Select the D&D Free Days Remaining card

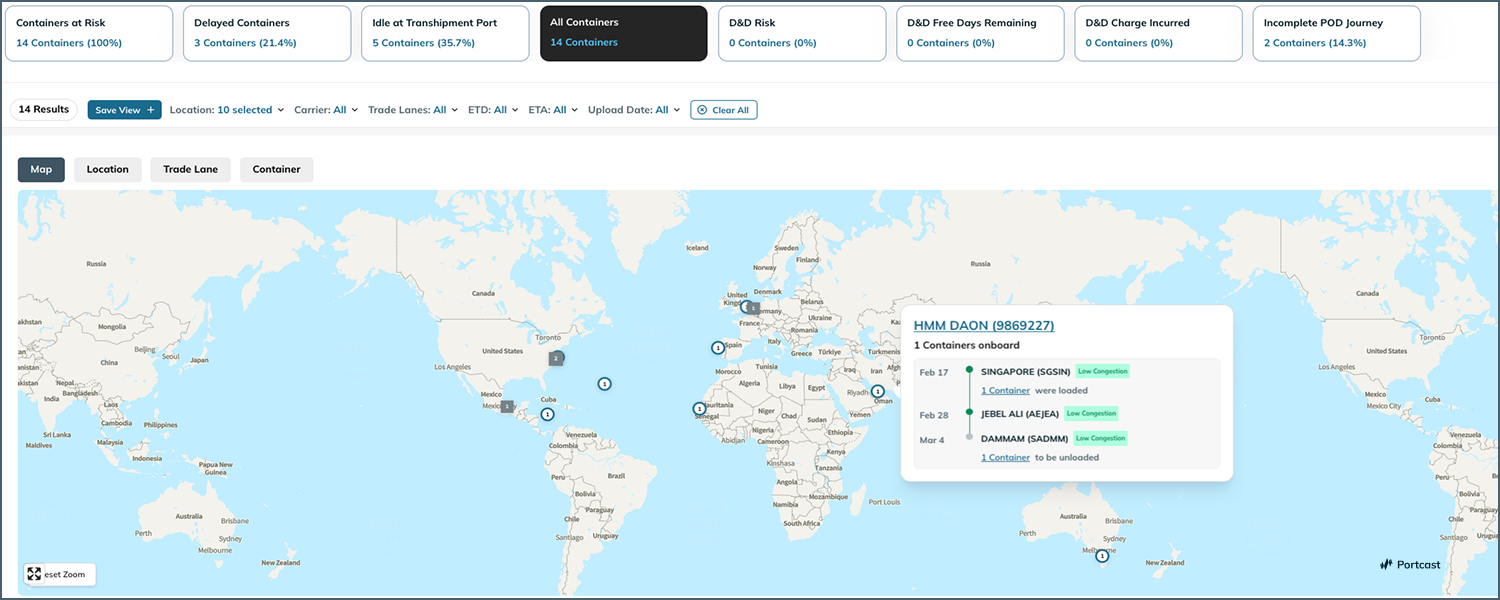(980, 33)
